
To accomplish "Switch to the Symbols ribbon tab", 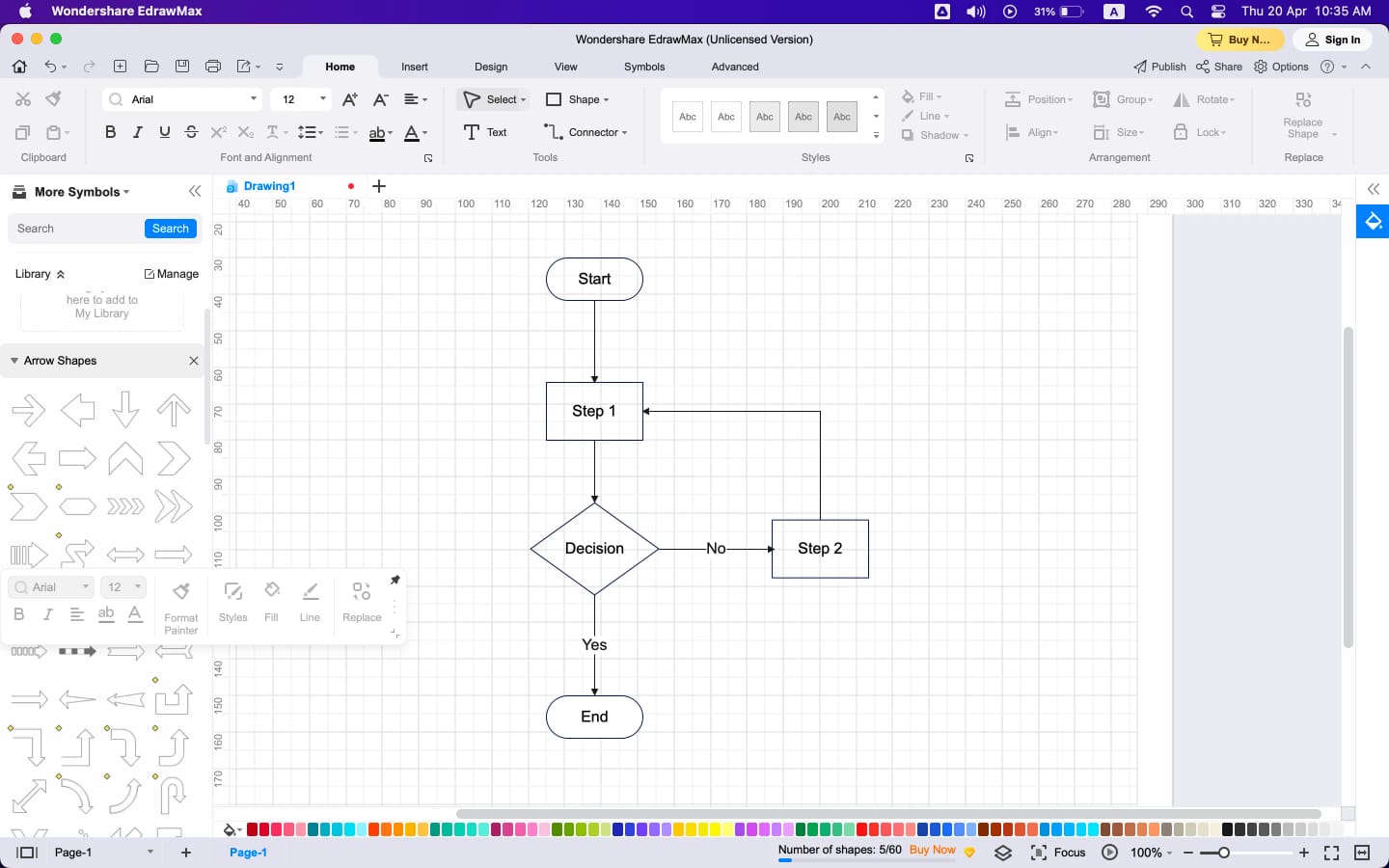I will [644, 67].
